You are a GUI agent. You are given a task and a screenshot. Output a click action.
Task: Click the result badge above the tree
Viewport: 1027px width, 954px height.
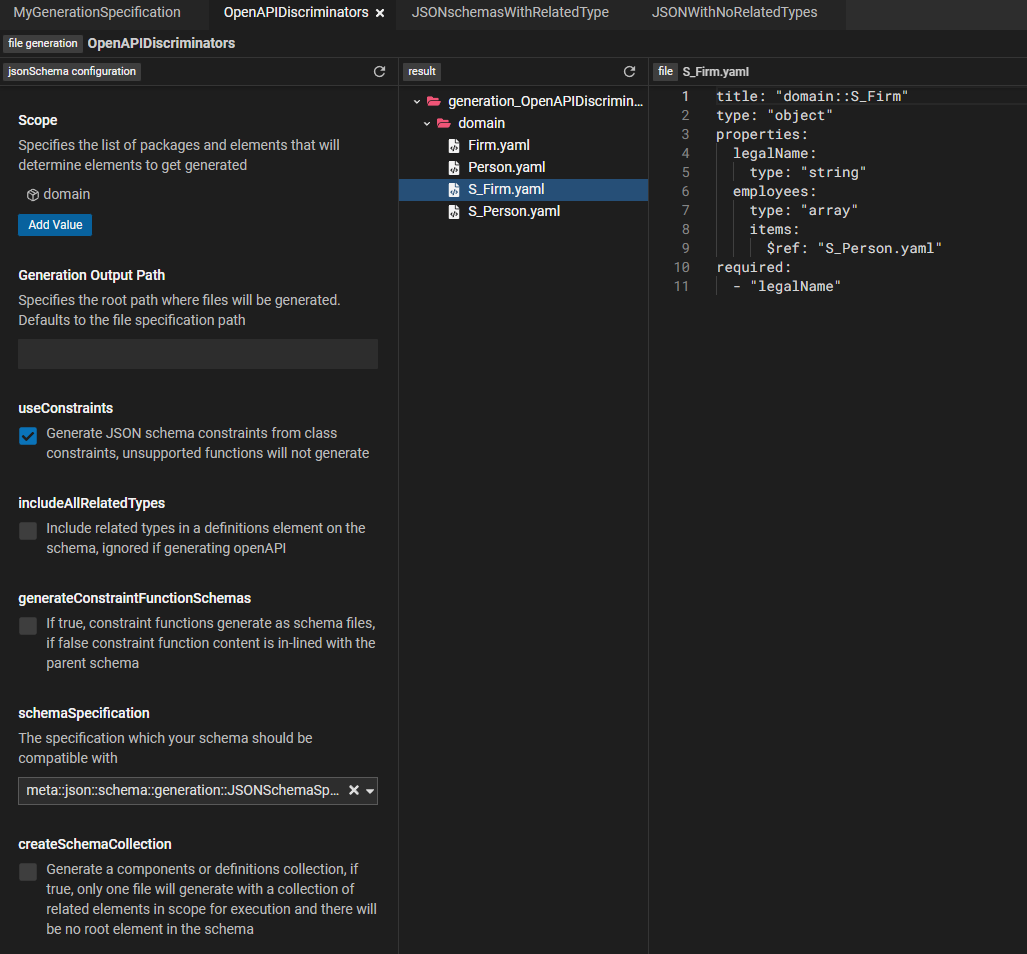(x=421, y=71)
